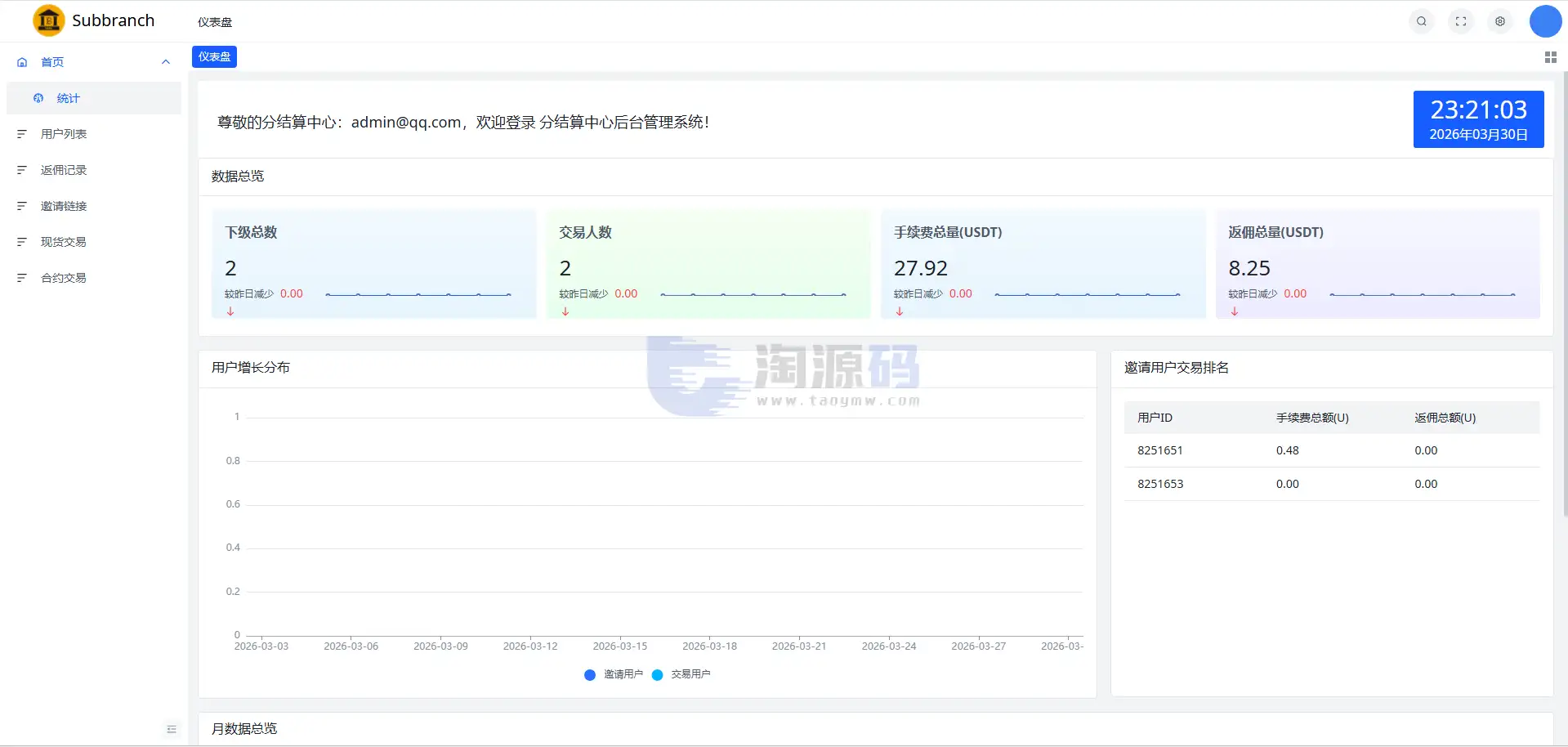Click the home icon beside 首页
The image size is (1568, 747).
coord(22,62)
